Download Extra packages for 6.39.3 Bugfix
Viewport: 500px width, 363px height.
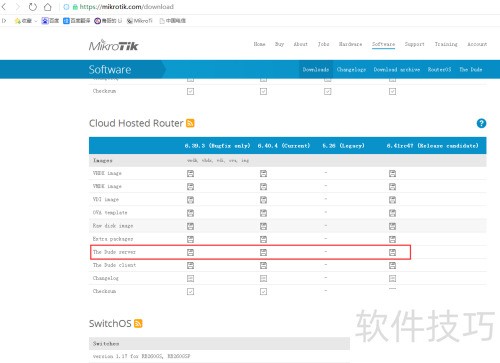(x=190, y=239)
